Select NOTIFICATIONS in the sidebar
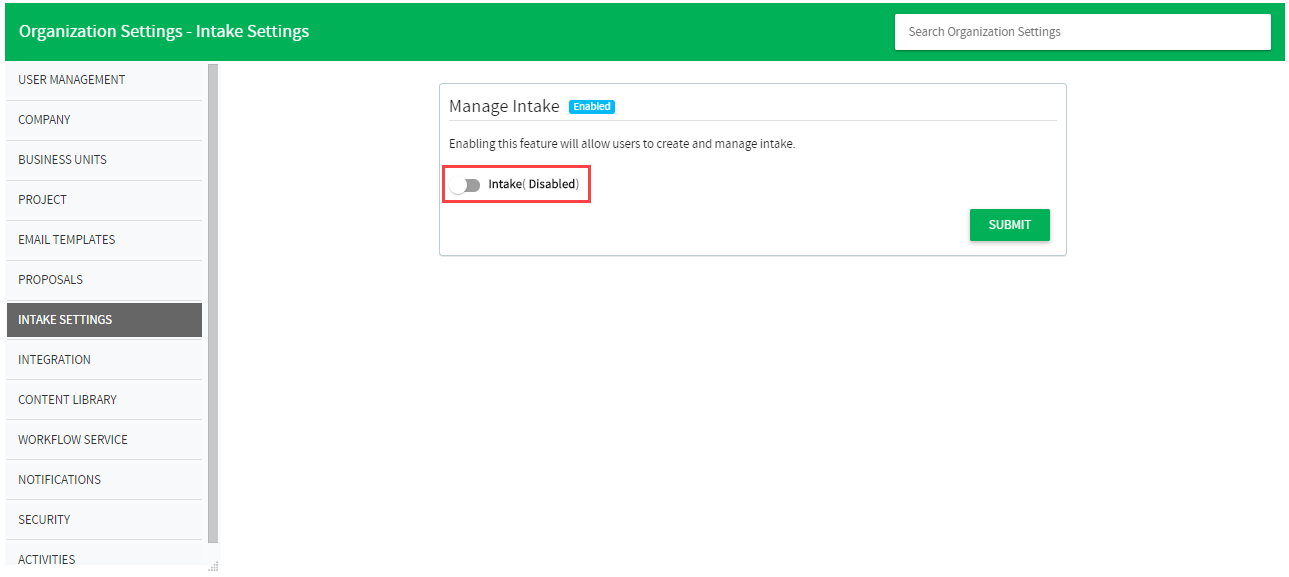1289x577 pixels. (104, 480)
